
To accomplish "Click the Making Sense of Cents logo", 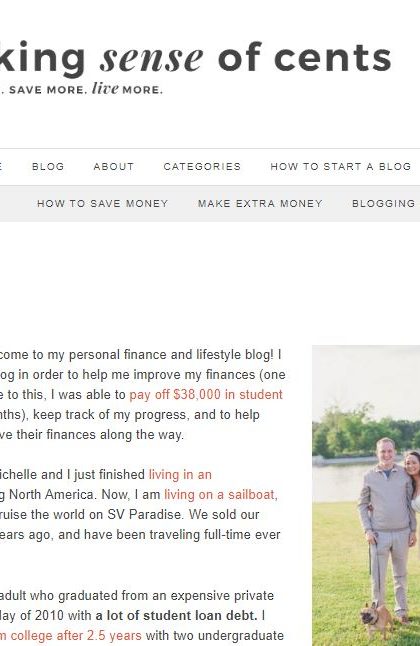I will 195,58.
